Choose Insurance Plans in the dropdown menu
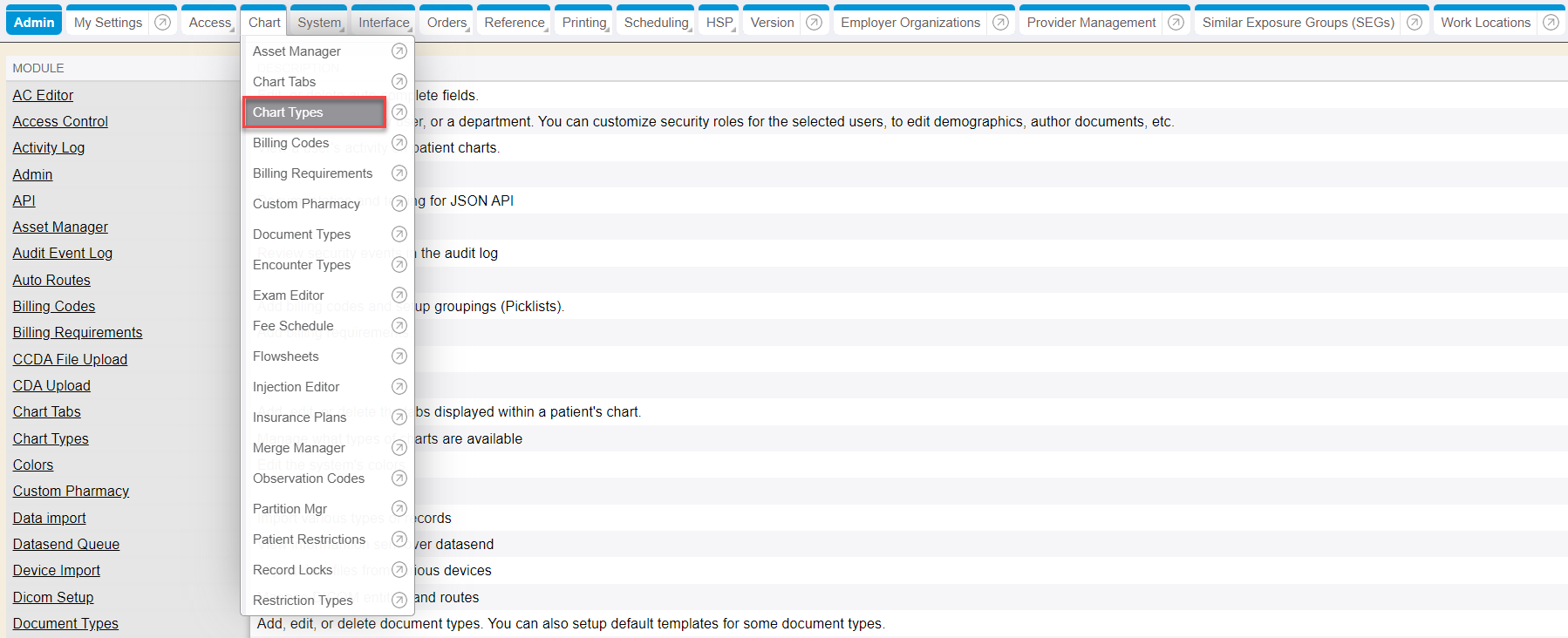The height and width of the screenshot is (638, 1568). tap(300, 417)
